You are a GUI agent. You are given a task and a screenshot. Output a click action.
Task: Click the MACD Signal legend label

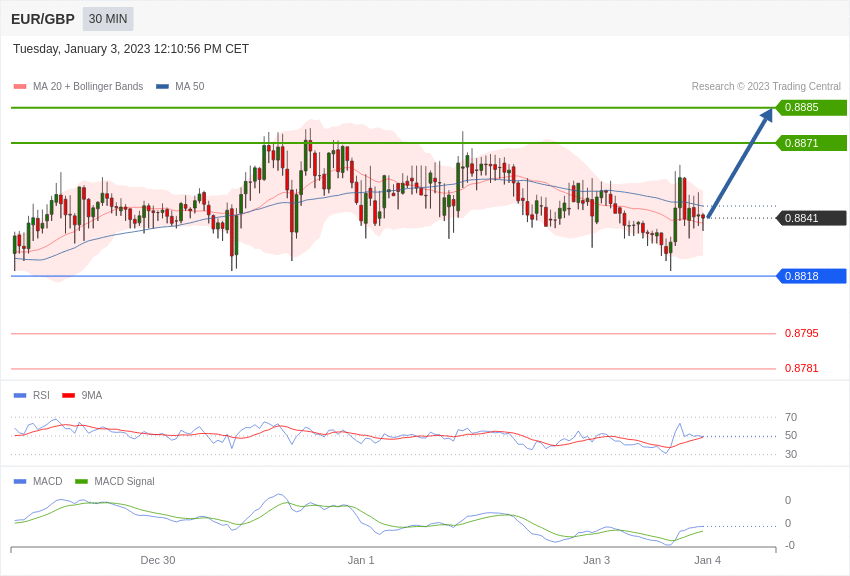pos(124,481)
